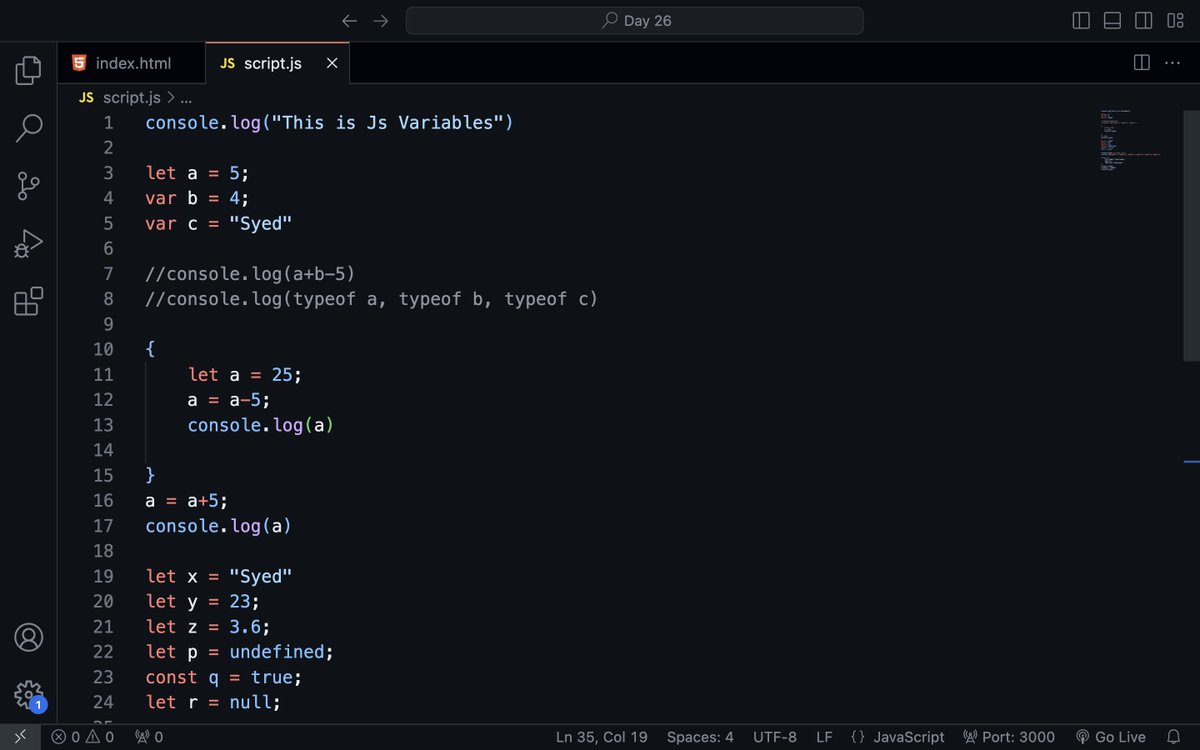Click console.log(a) on line 17

click(x=218, y=525)
